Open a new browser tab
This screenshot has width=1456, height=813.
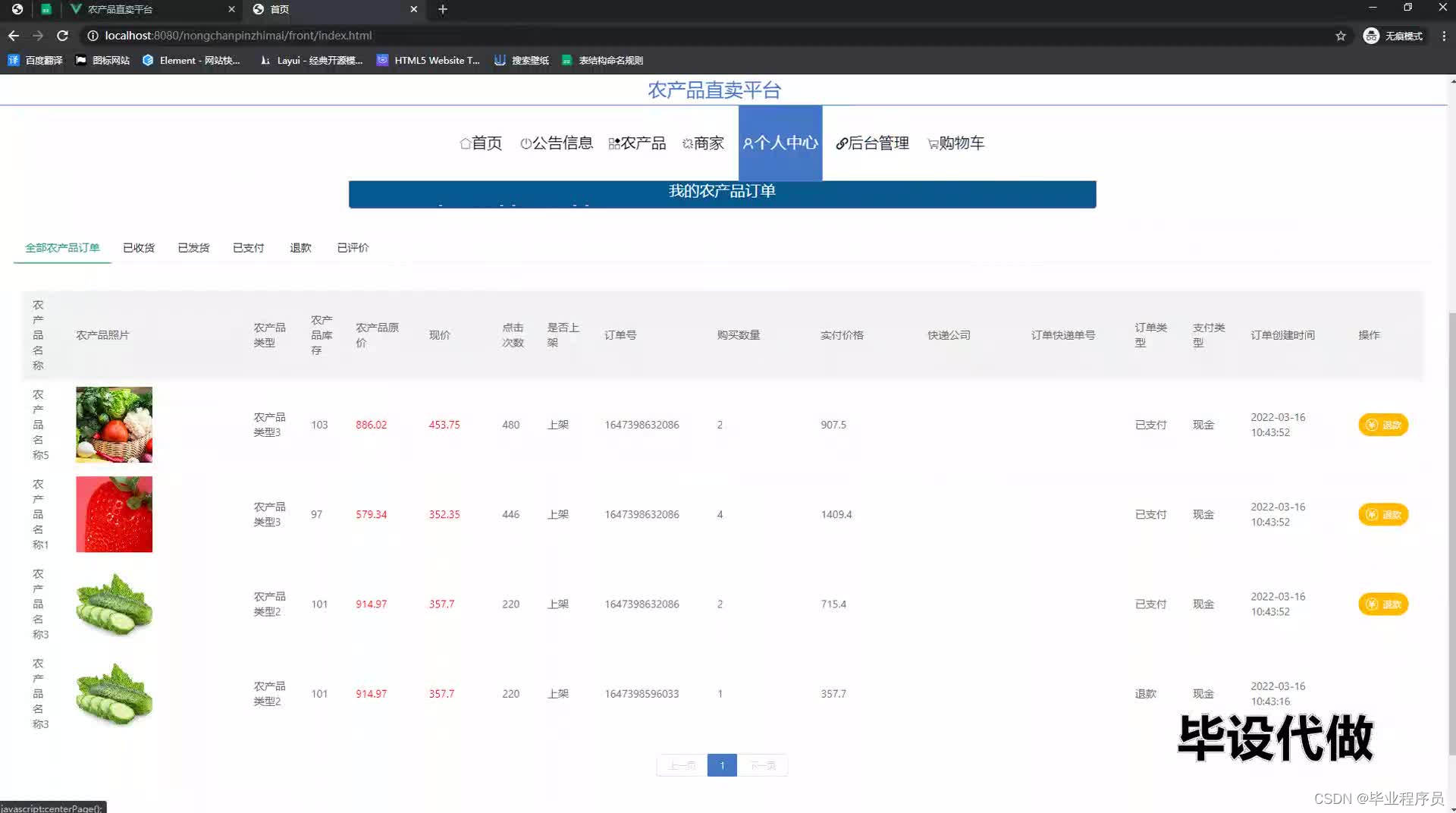pos(443,9)
